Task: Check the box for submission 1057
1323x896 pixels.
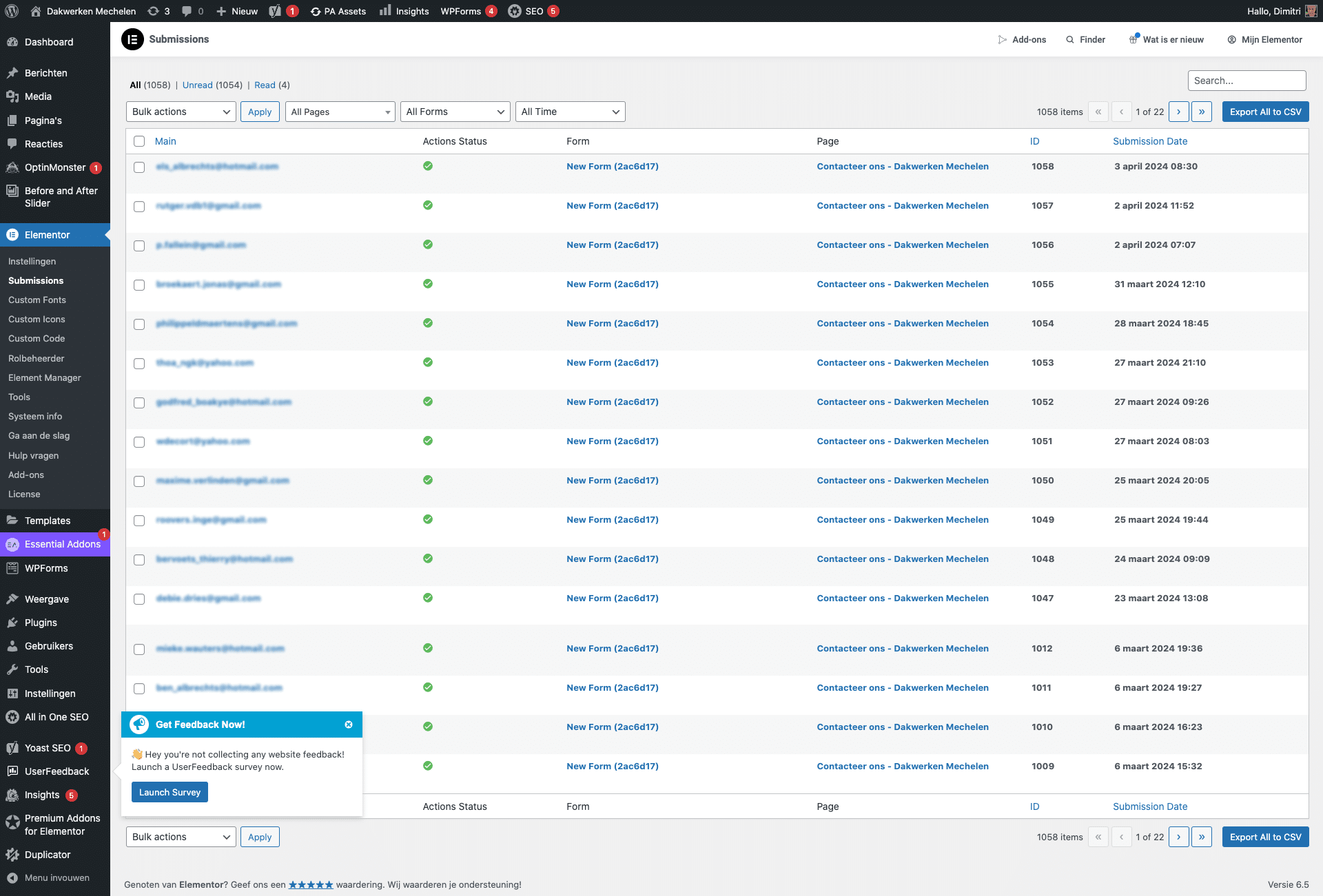Action: tap(139, 207)
